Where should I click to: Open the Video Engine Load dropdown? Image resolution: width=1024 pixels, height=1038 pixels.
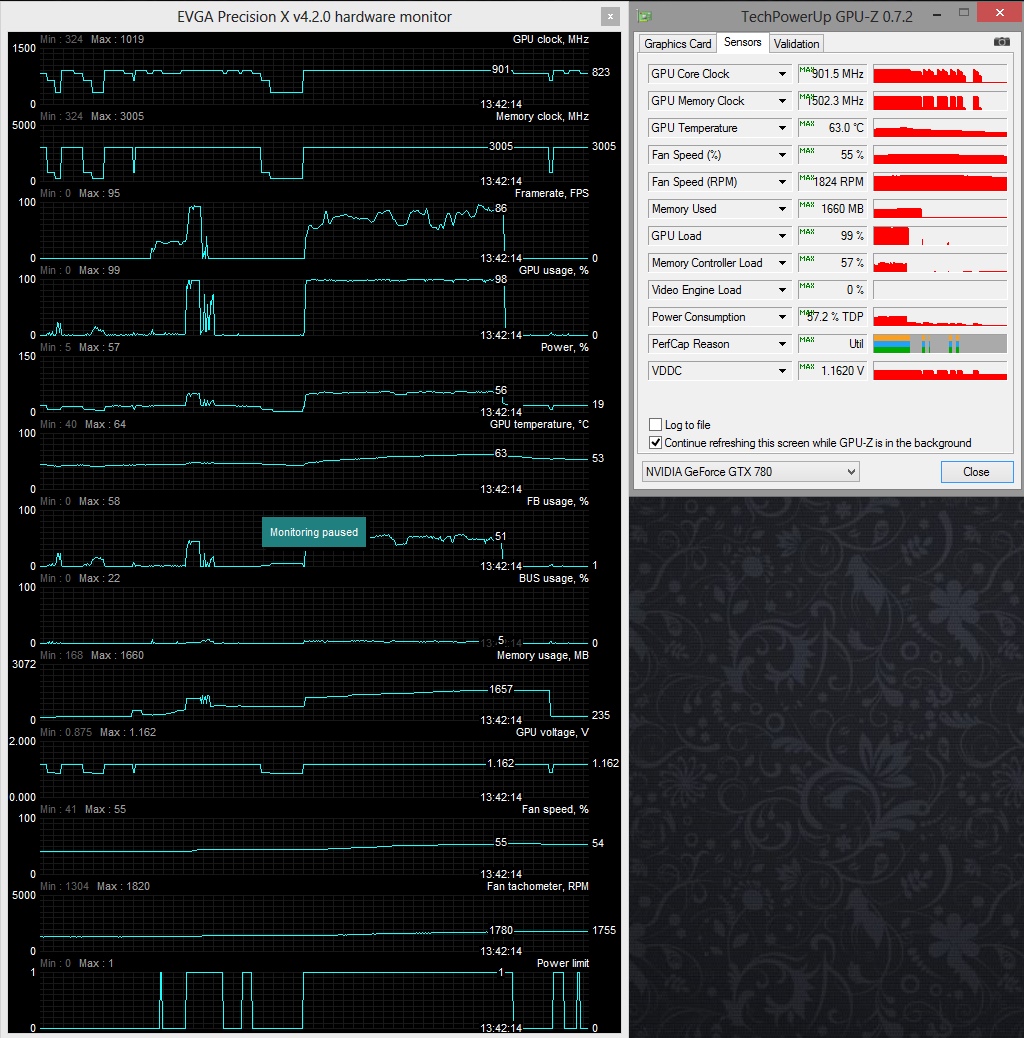click(x=782, y=290)
